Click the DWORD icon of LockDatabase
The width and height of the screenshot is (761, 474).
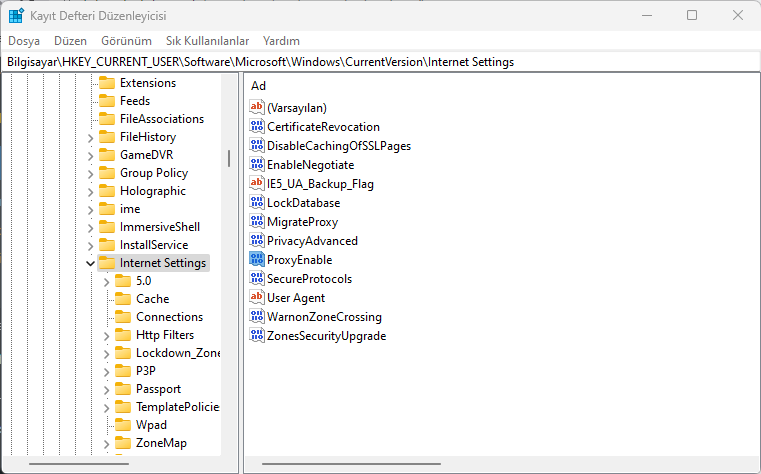point(257,202)
